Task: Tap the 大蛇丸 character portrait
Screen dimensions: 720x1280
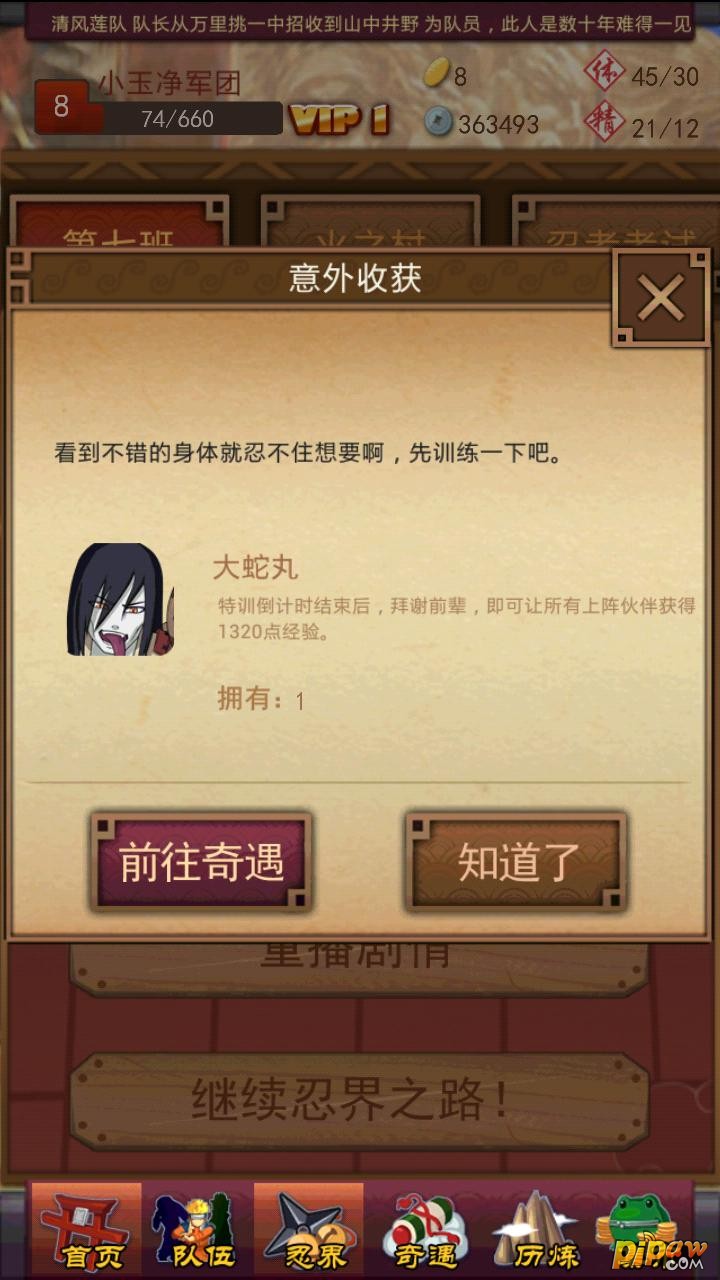Action: click(120, 599)
